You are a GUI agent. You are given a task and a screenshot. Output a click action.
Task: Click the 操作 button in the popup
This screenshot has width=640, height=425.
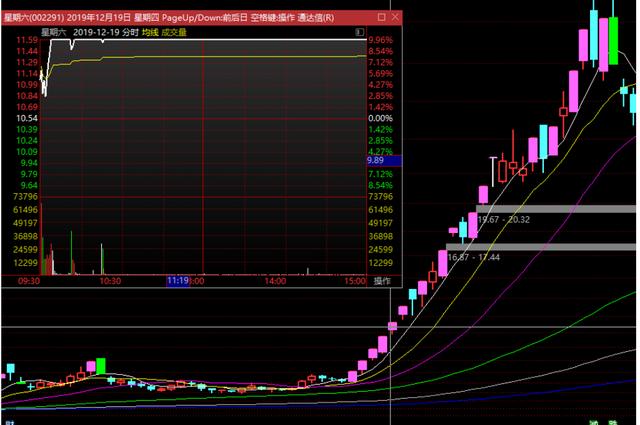pos(382,282)
